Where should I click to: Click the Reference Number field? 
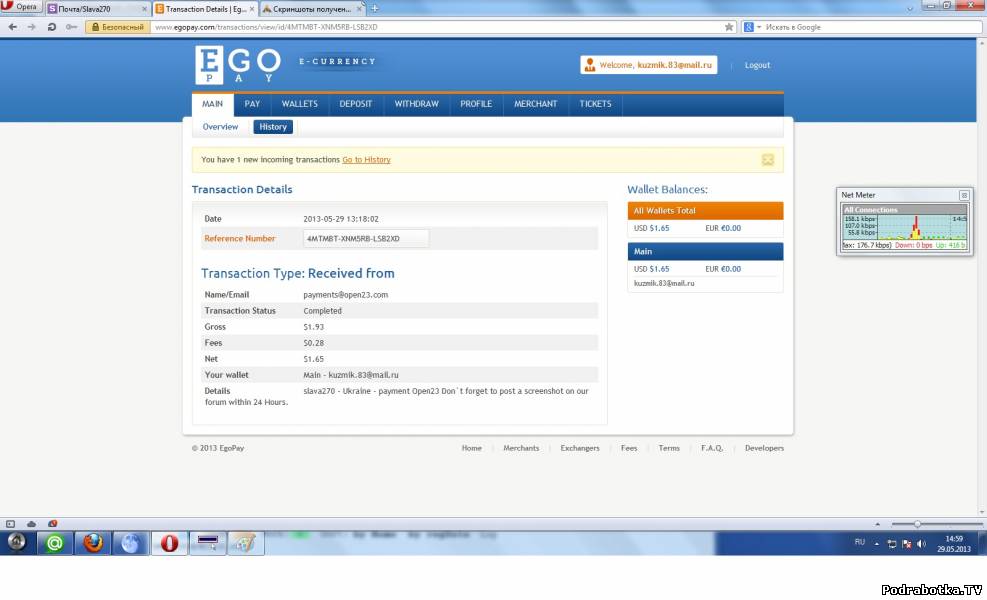pos(365,238)
